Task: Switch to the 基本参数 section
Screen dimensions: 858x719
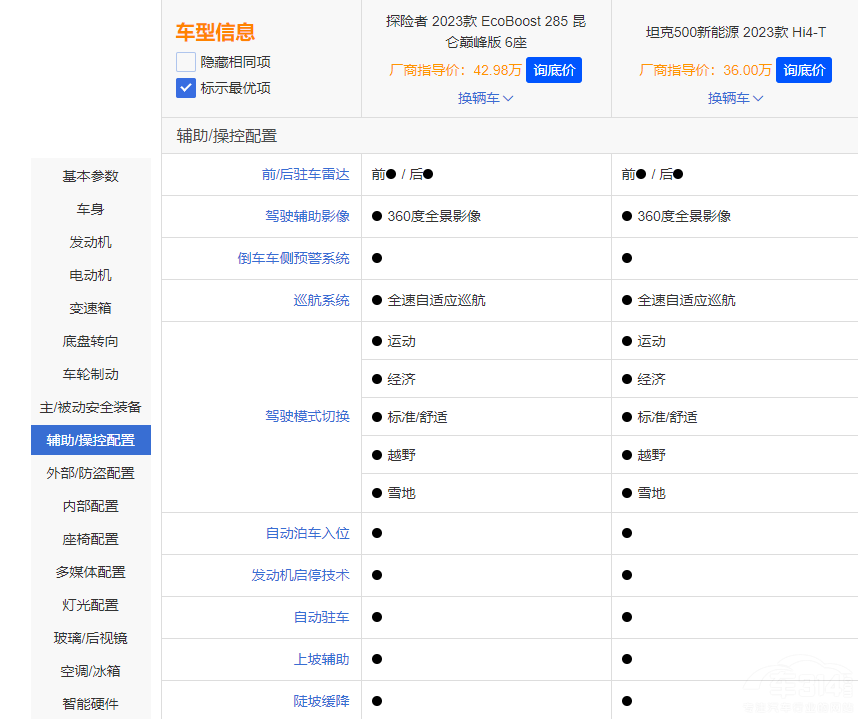Action: [x=90, y=176]
